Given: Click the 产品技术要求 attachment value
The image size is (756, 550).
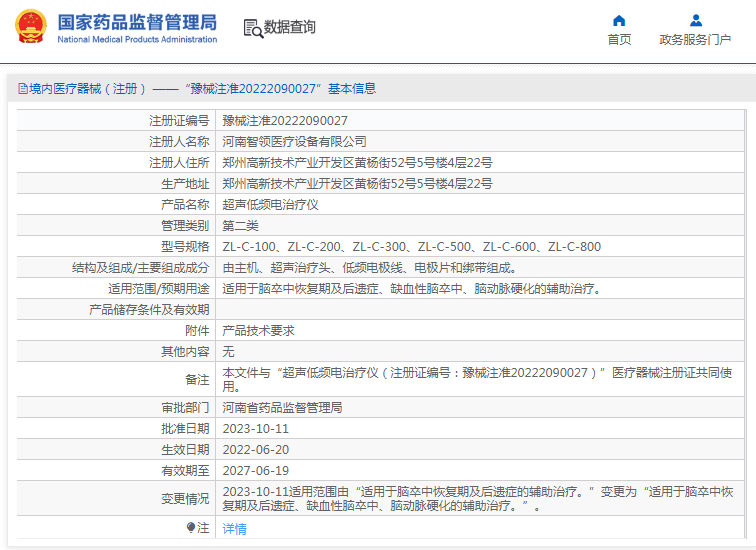Looking at the screenshot, I should [258, 331].
